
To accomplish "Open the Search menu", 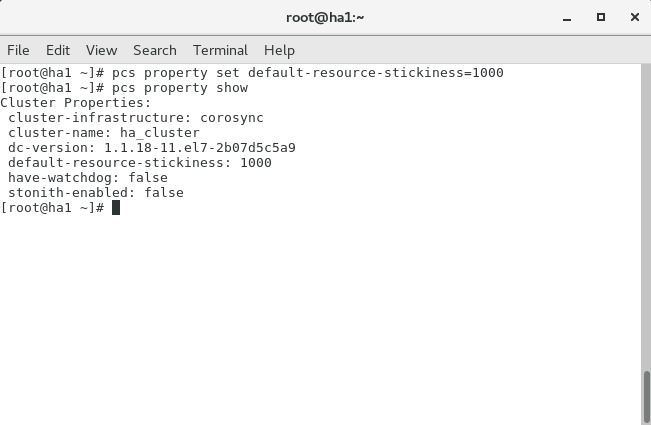I will (155, 50).
